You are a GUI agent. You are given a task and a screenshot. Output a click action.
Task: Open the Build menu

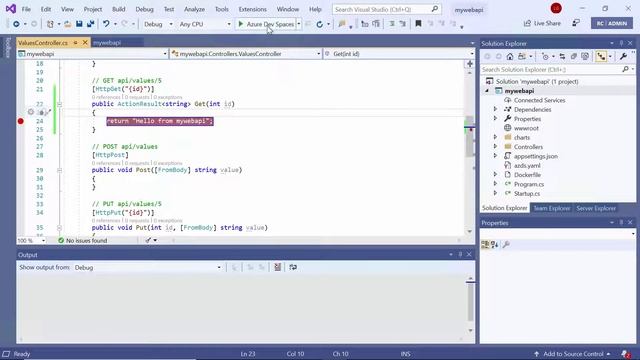coord(118,9)
